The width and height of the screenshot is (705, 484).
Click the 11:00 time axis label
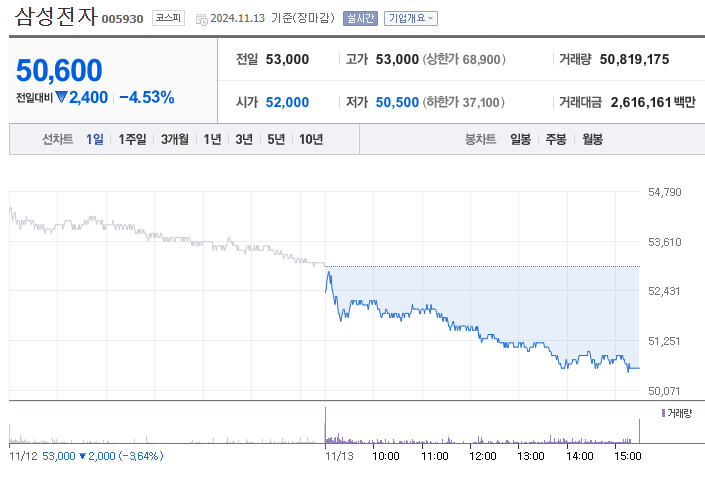(435, 456)
